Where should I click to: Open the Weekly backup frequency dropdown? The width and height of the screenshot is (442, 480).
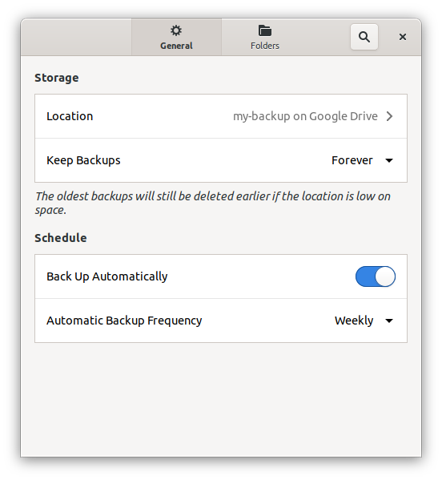364,321
